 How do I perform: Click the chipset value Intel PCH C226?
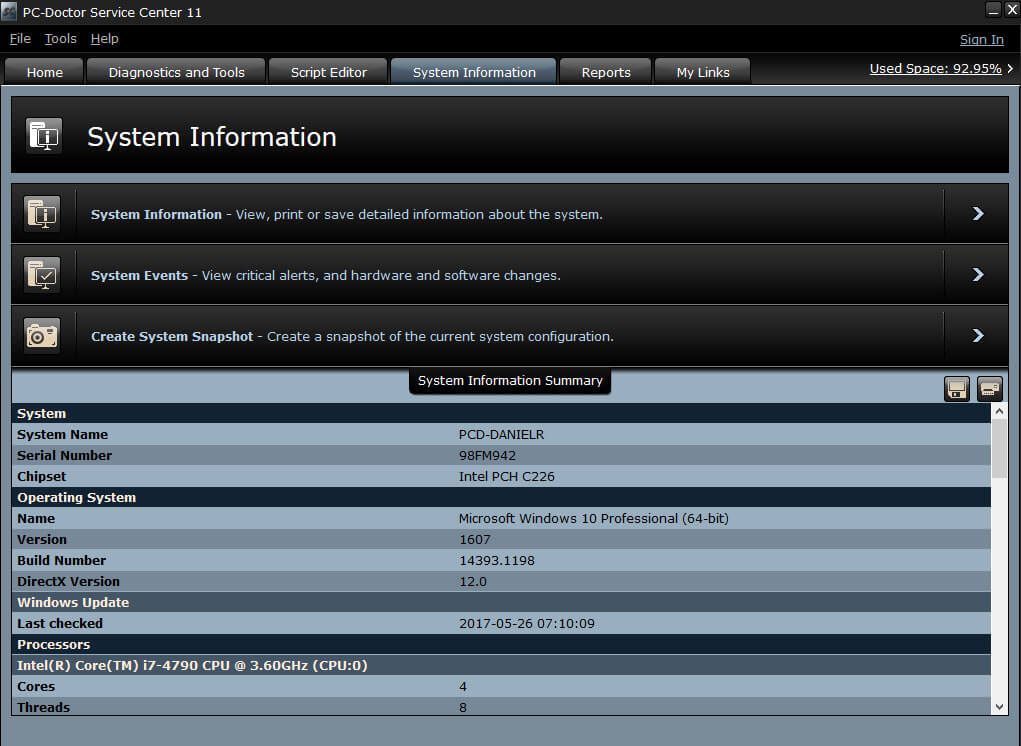507,476
